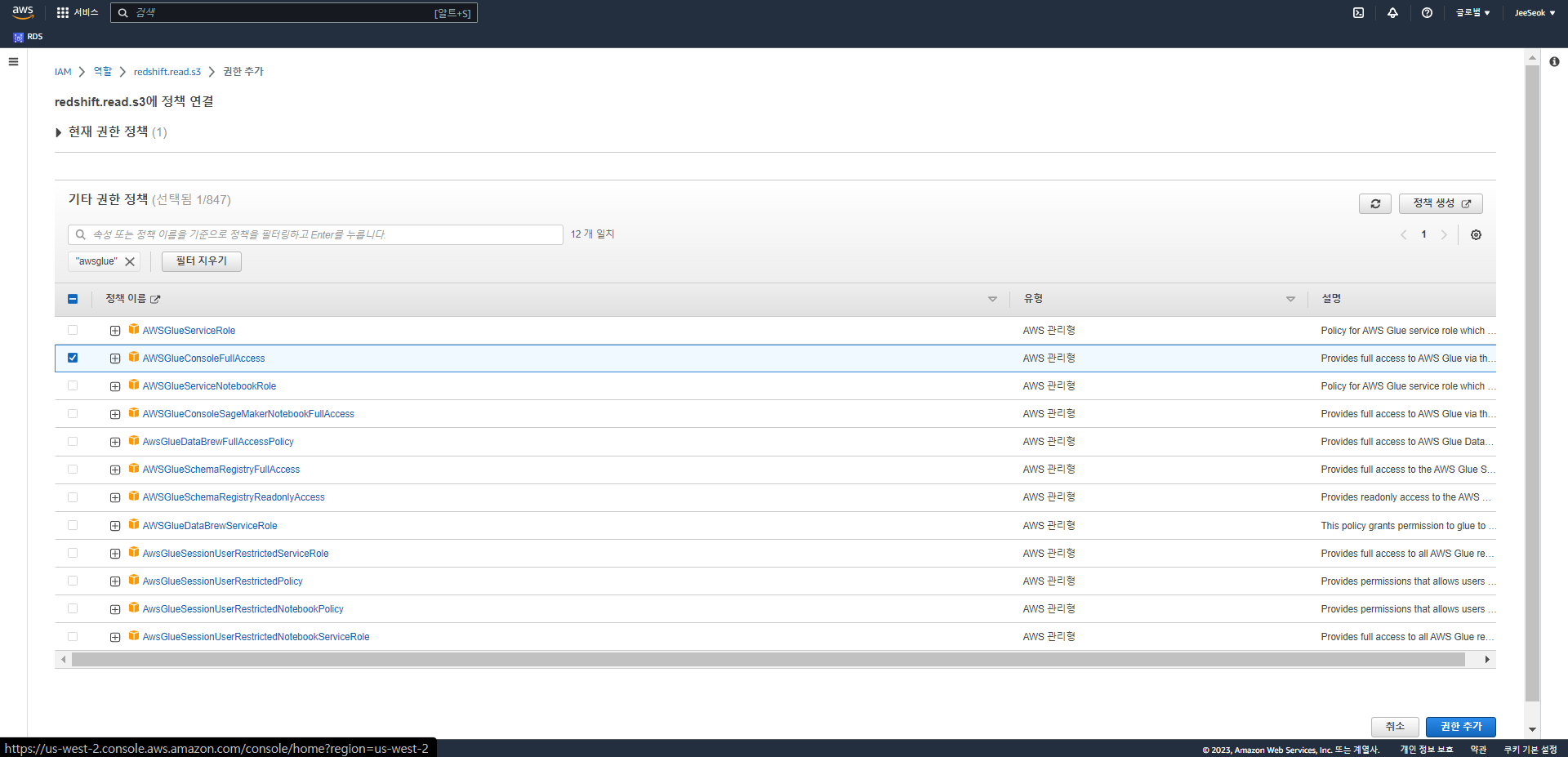This screenshot has width=1568, height=757.
Task: Refresh the policy list
Action: click(x=1375, y=203)
